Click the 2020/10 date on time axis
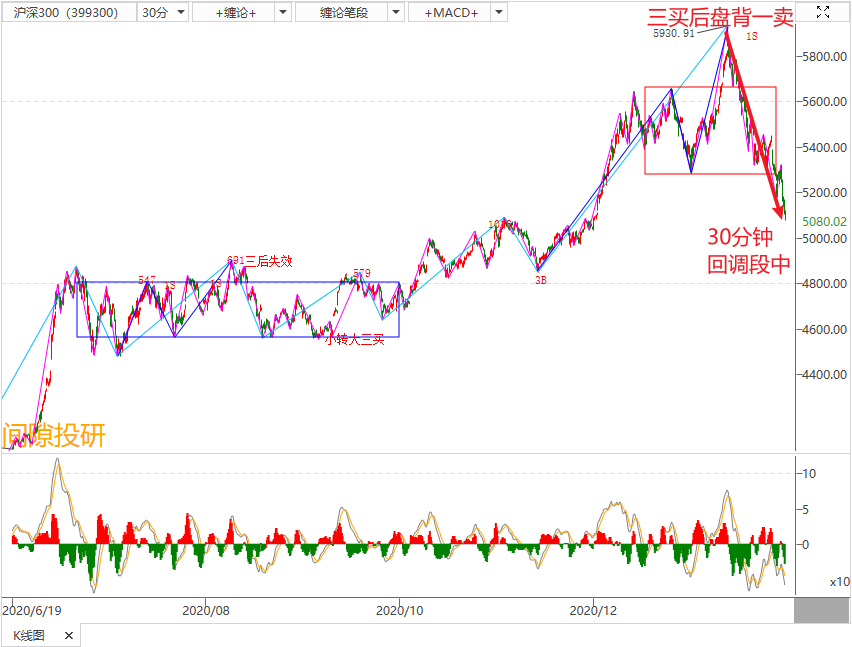The width and height of the screenshot is (852, 647). point(400,609)
